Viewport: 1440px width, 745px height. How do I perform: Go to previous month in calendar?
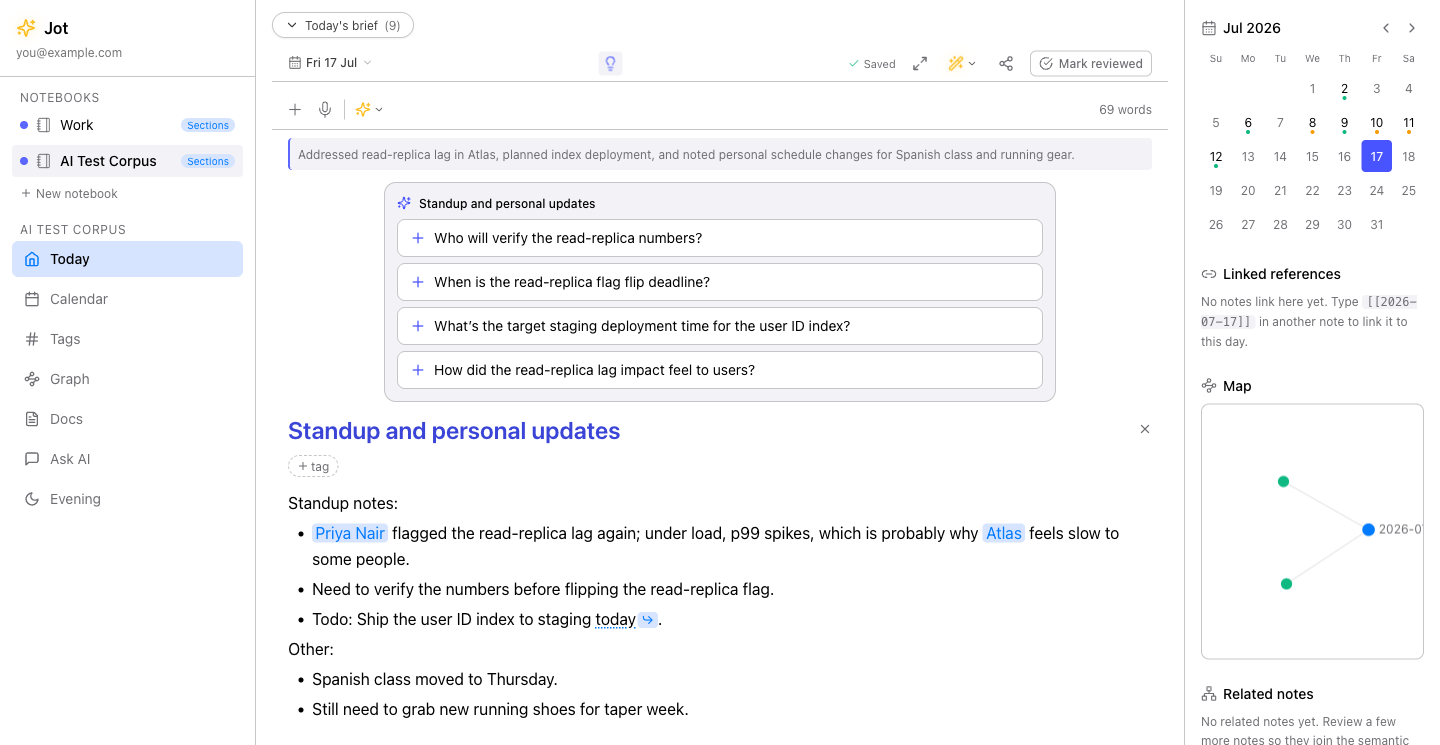pyautogui.click(x=1386, y=28)
